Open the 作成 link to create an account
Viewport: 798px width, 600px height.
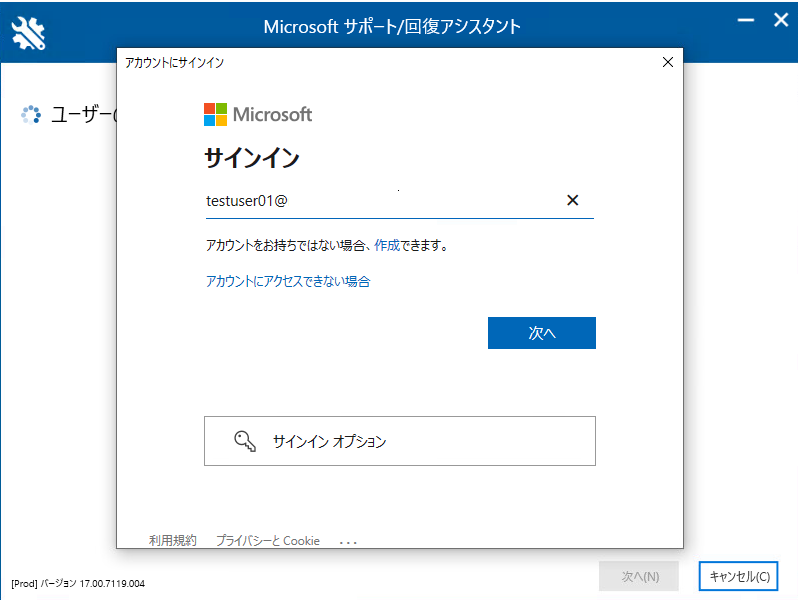(x=387, y=245)
